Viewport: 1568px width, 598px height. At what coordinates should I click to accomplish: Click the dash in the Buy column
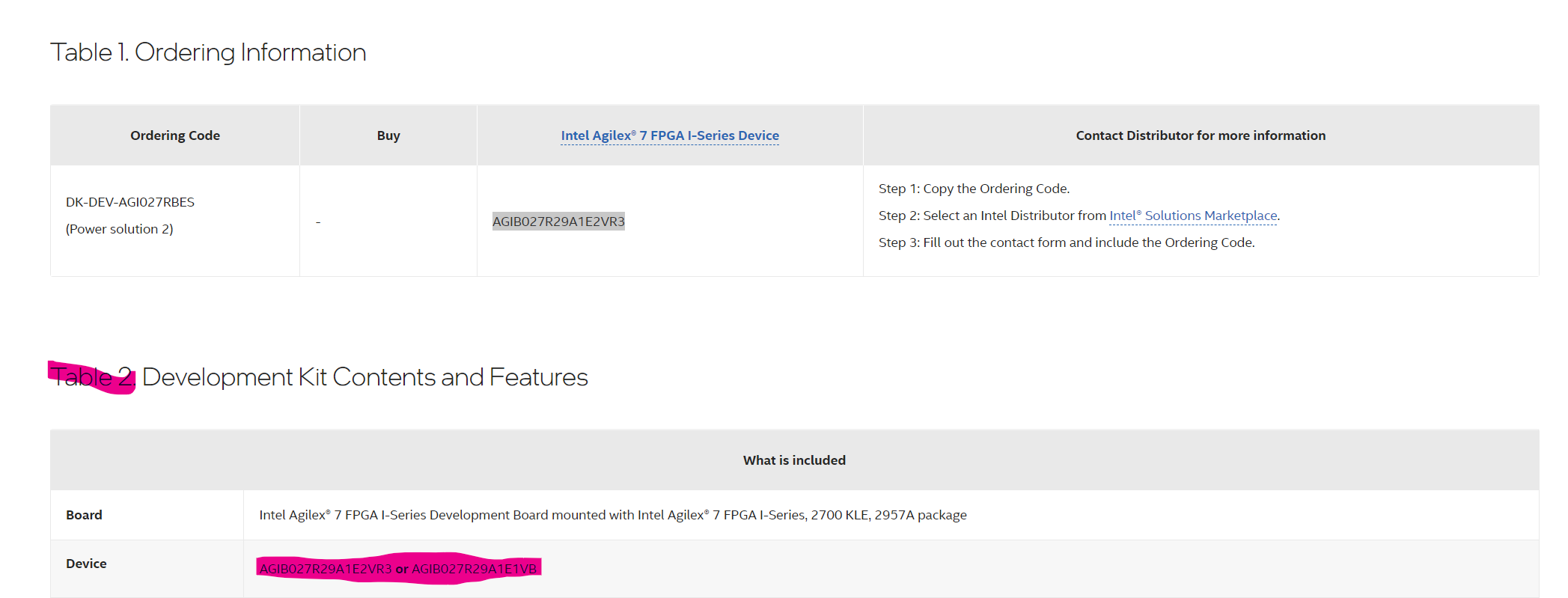click(318, 222)
